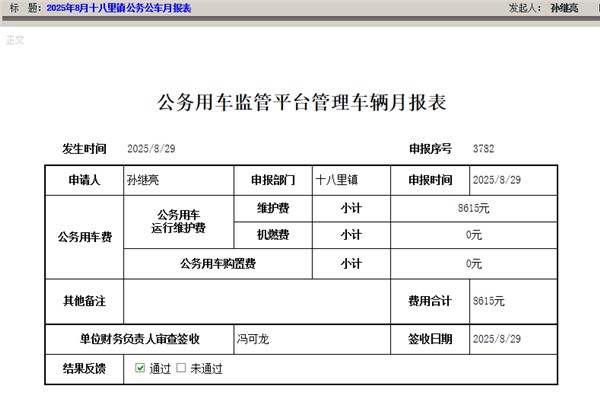Screen dimensions: 600x398
Task: Open the 2025年8月十八里镇公务公车月报表 title link
Action: point(119,8)
